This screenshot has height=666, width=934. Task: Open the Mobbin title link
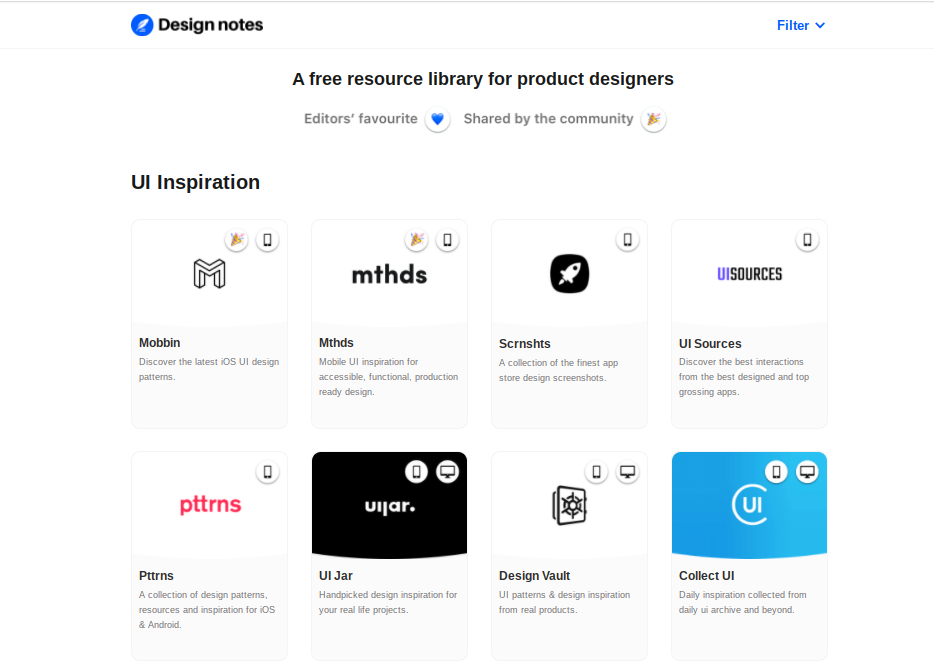click(x=160, y=343)
